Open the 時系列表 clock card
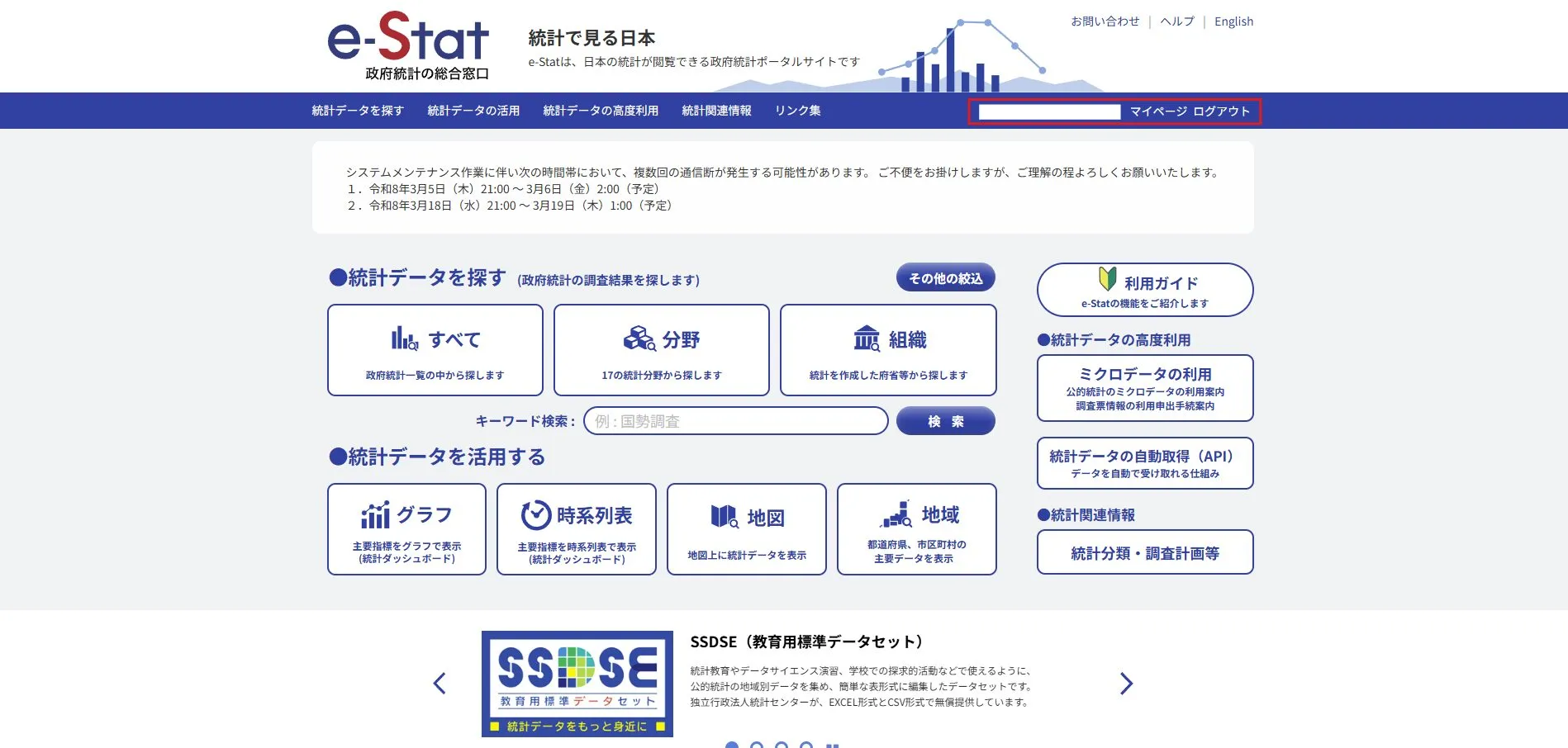The width and height of the screenshot is (1568, 748). [577, 529]
